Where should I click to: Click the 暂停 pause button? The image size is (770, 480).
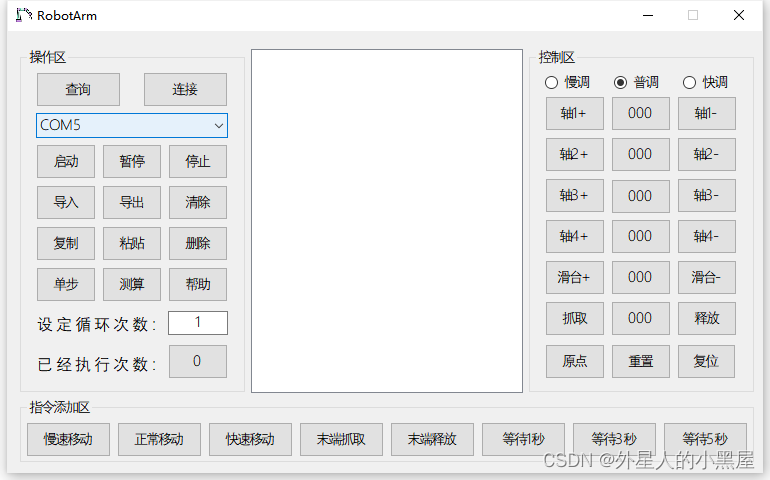[x=132, y=161]
